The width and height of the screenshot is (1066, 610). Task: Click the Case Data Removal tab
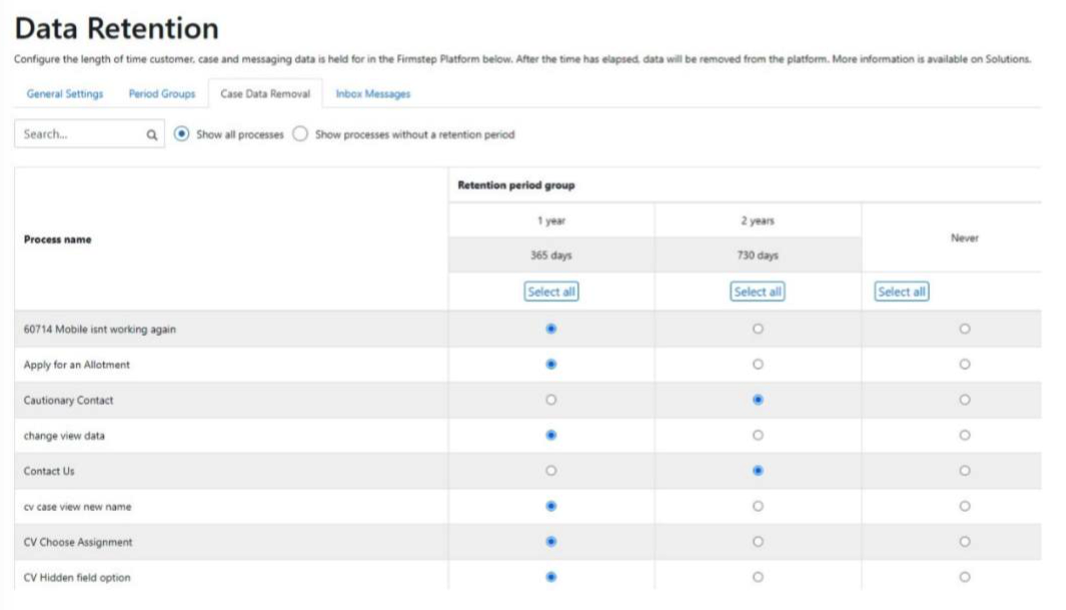tap(265, 94)
